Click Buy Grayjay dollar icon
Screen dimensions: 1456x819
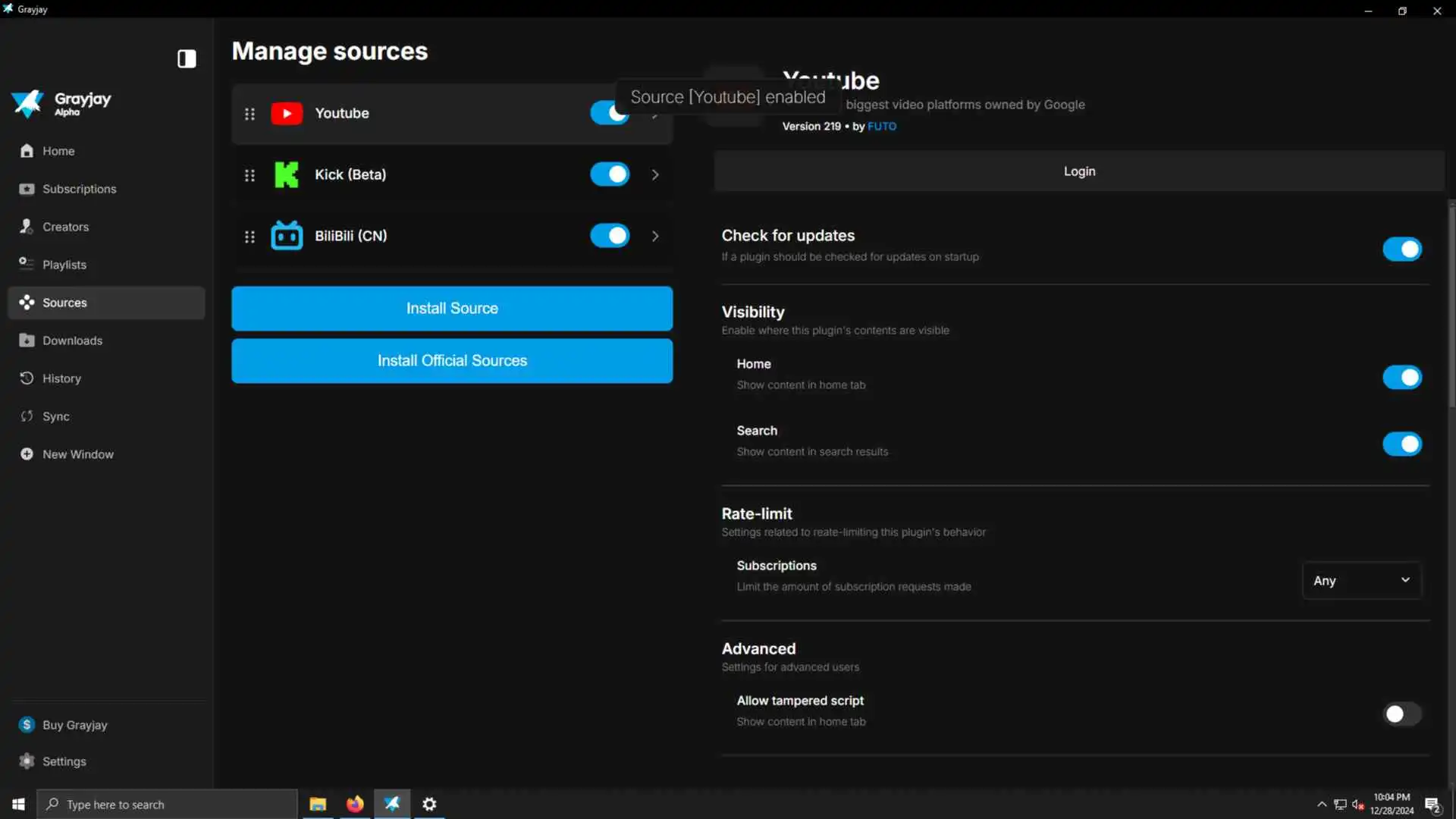(x=27, y=724)
